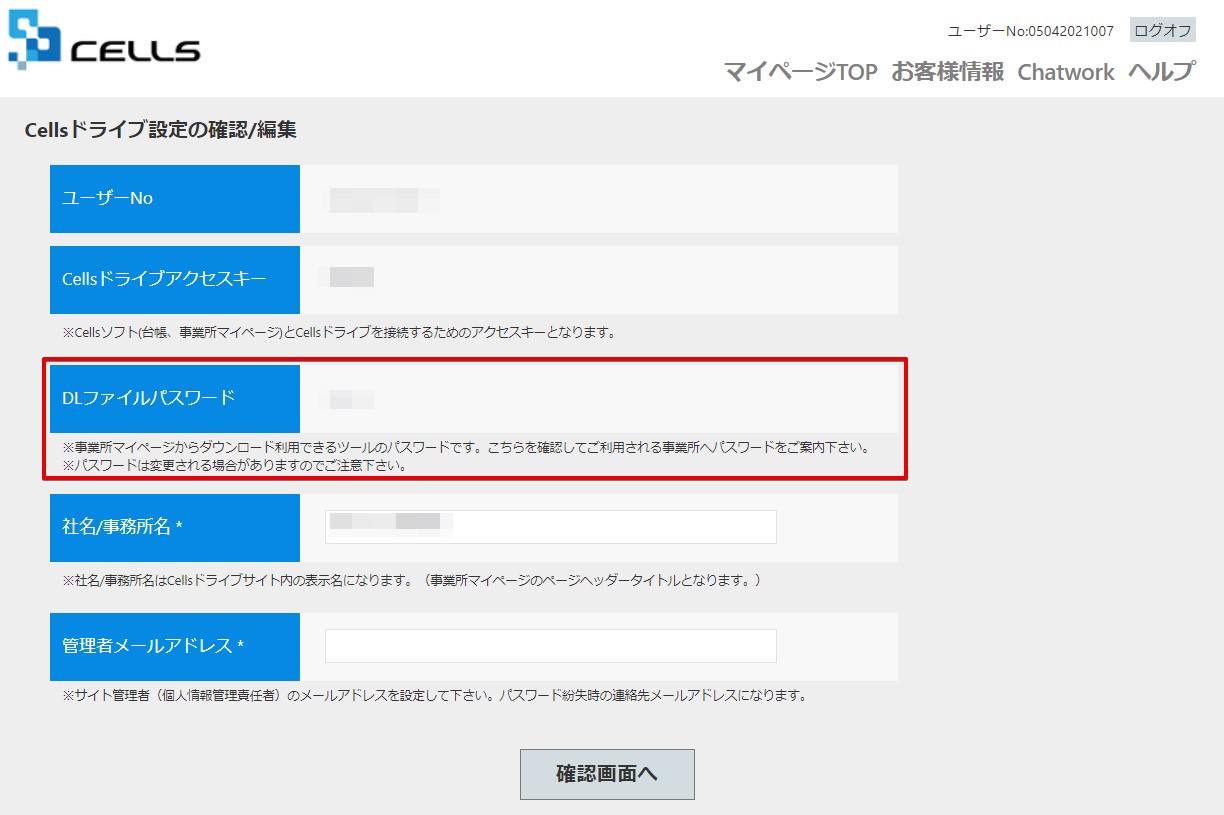
Task: Click the blurred DLファイルパスワード value
Action: coord(348,400)
